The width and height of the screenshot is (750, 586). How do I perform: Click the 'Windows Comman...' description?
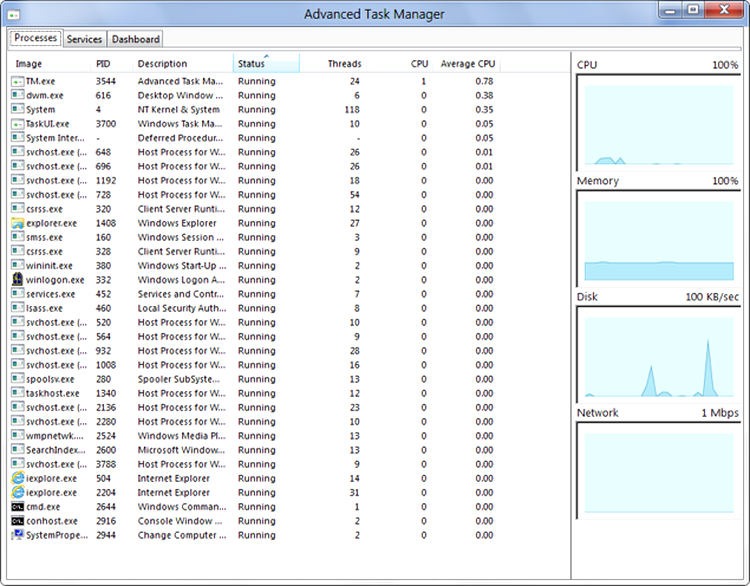click(x=182, y=507)
